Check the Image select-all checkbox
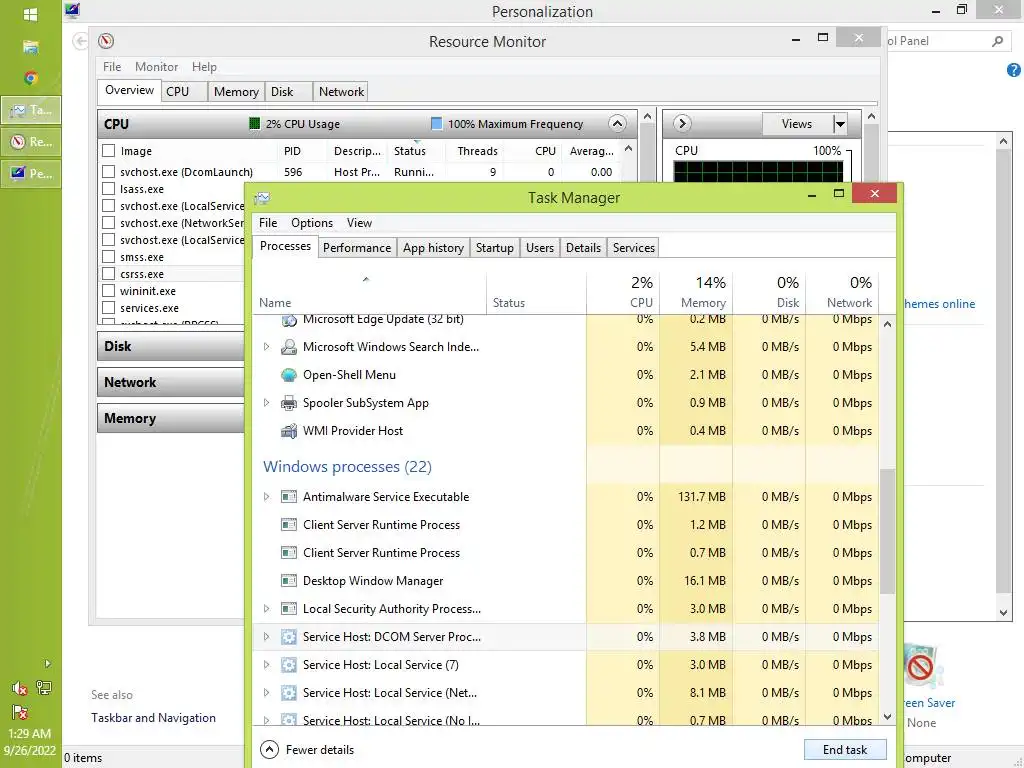Image resolution: width=1024 pixels, height=768 pixels. pos(108,151)
